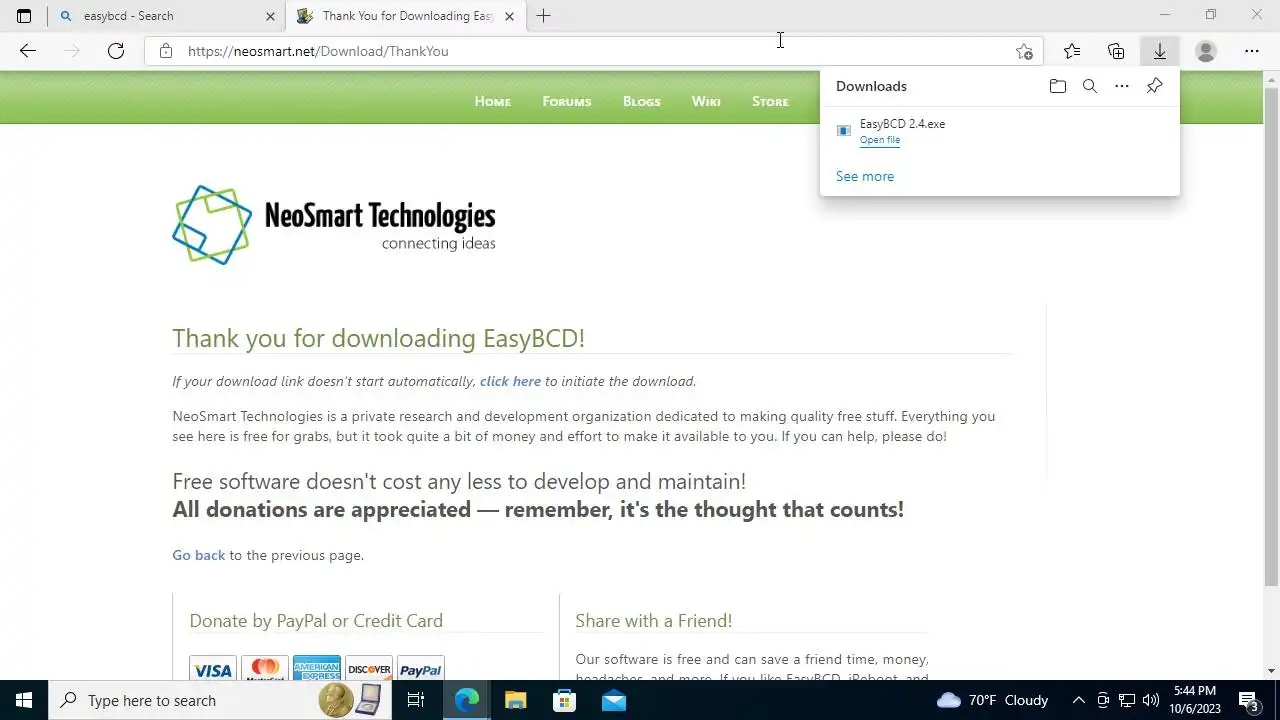
Task: Close the Thank You for Downloading tab
Action: click(509, 16)
